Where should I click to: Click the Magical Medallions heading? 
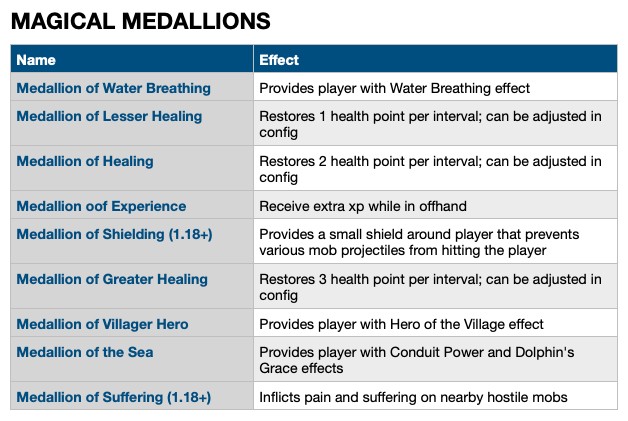141,20
